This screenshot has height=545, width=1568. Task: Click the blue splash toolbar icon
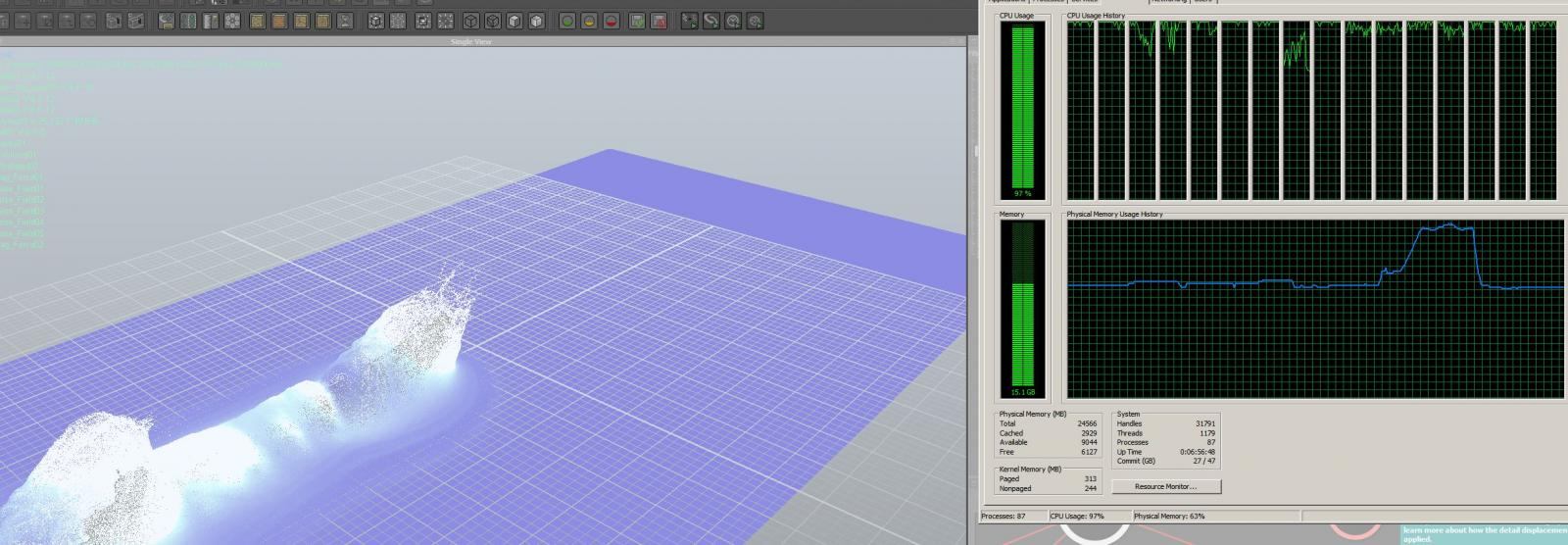pos(167,21)
